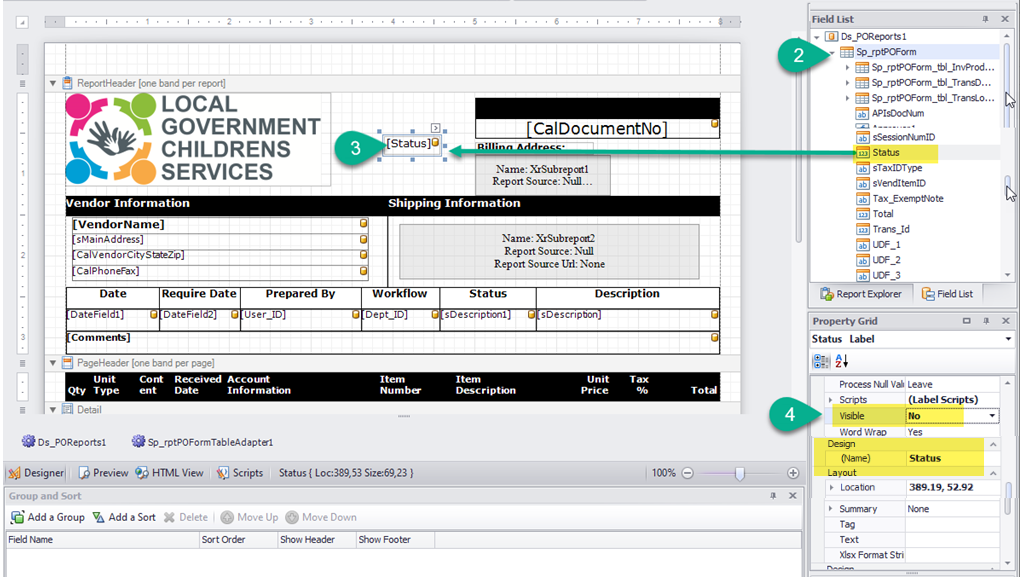Open smart tag above the Status label
This screenshot has width=1021, height=577.
coord(436,128)
